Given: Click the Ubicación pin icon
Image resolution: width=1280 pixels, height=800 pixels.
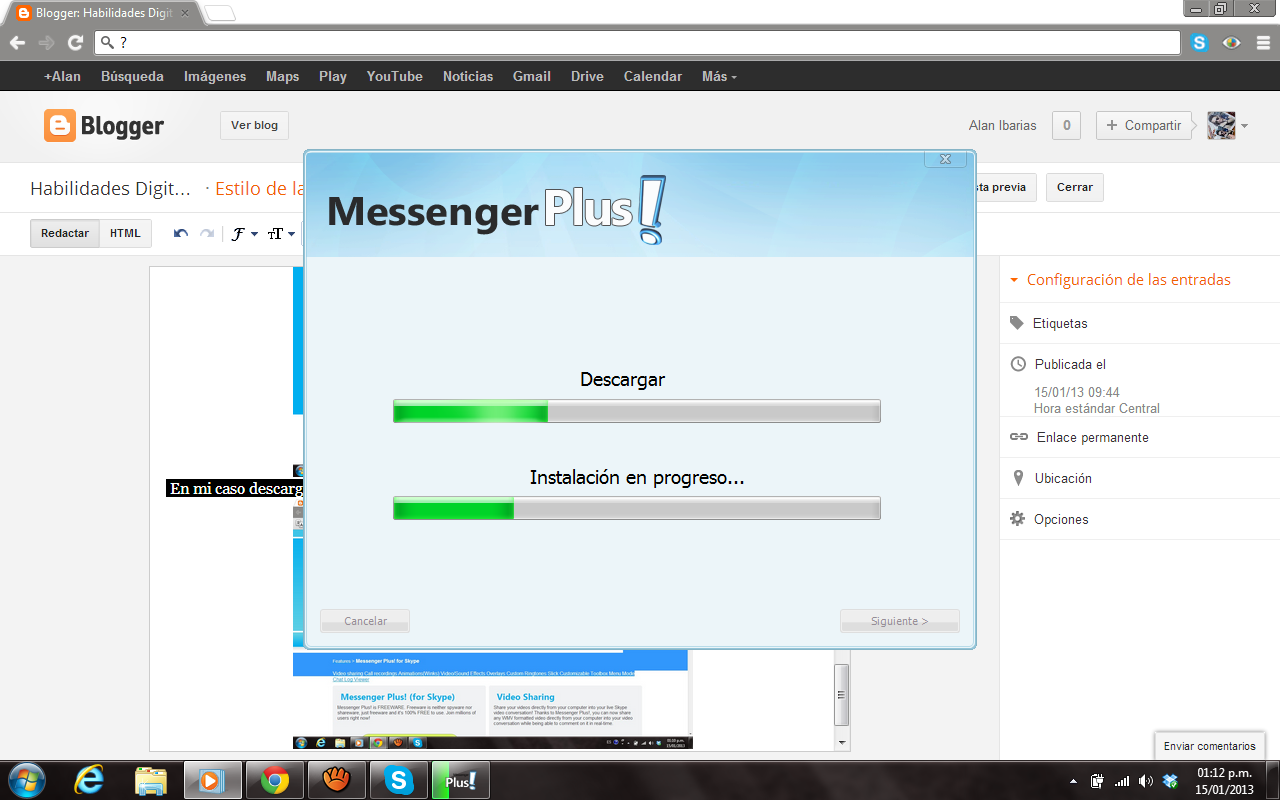Looking at the screenshot, I should coord(1018,478).
